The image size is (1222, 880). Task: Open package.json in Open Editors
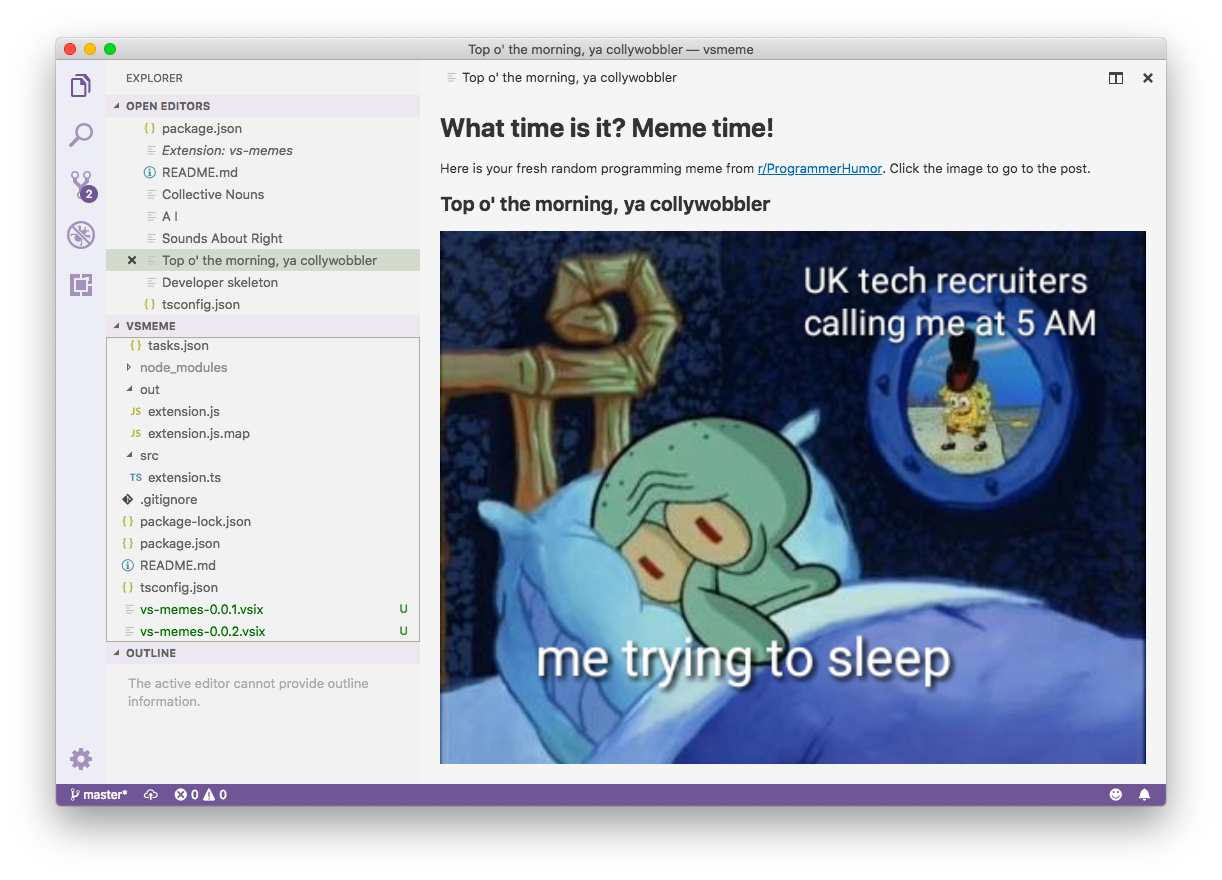tap(263, 128)
